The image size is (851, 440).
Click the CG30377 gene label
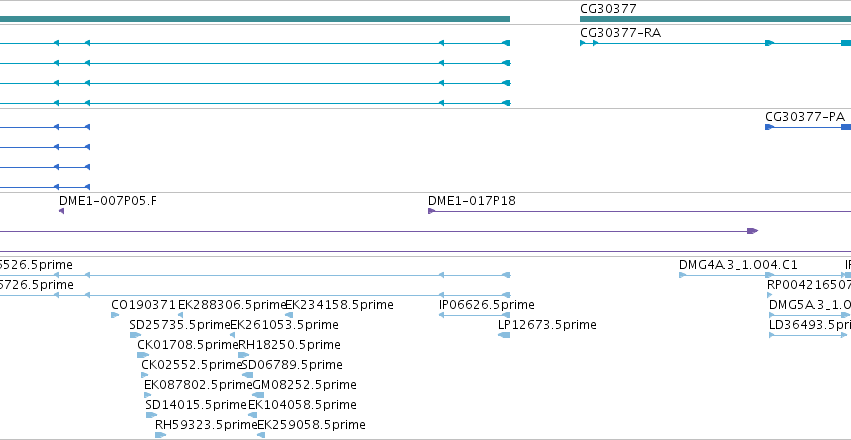(x=608, y=9)
